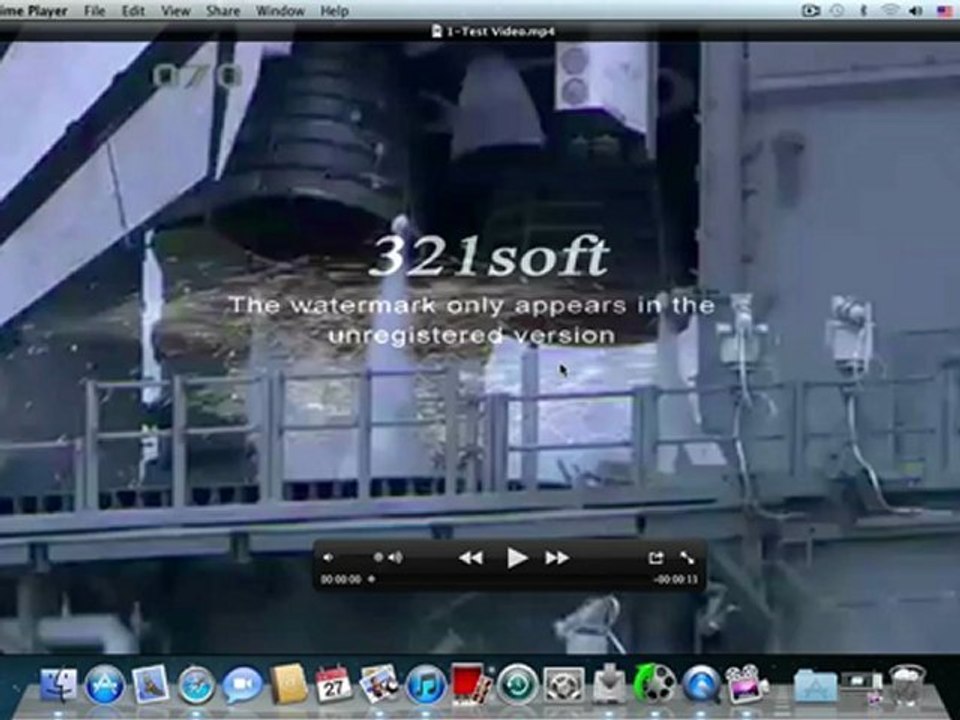Open FaceTime chat bubble in Dock
Screen dimensions: 960x720
point(242,684)
